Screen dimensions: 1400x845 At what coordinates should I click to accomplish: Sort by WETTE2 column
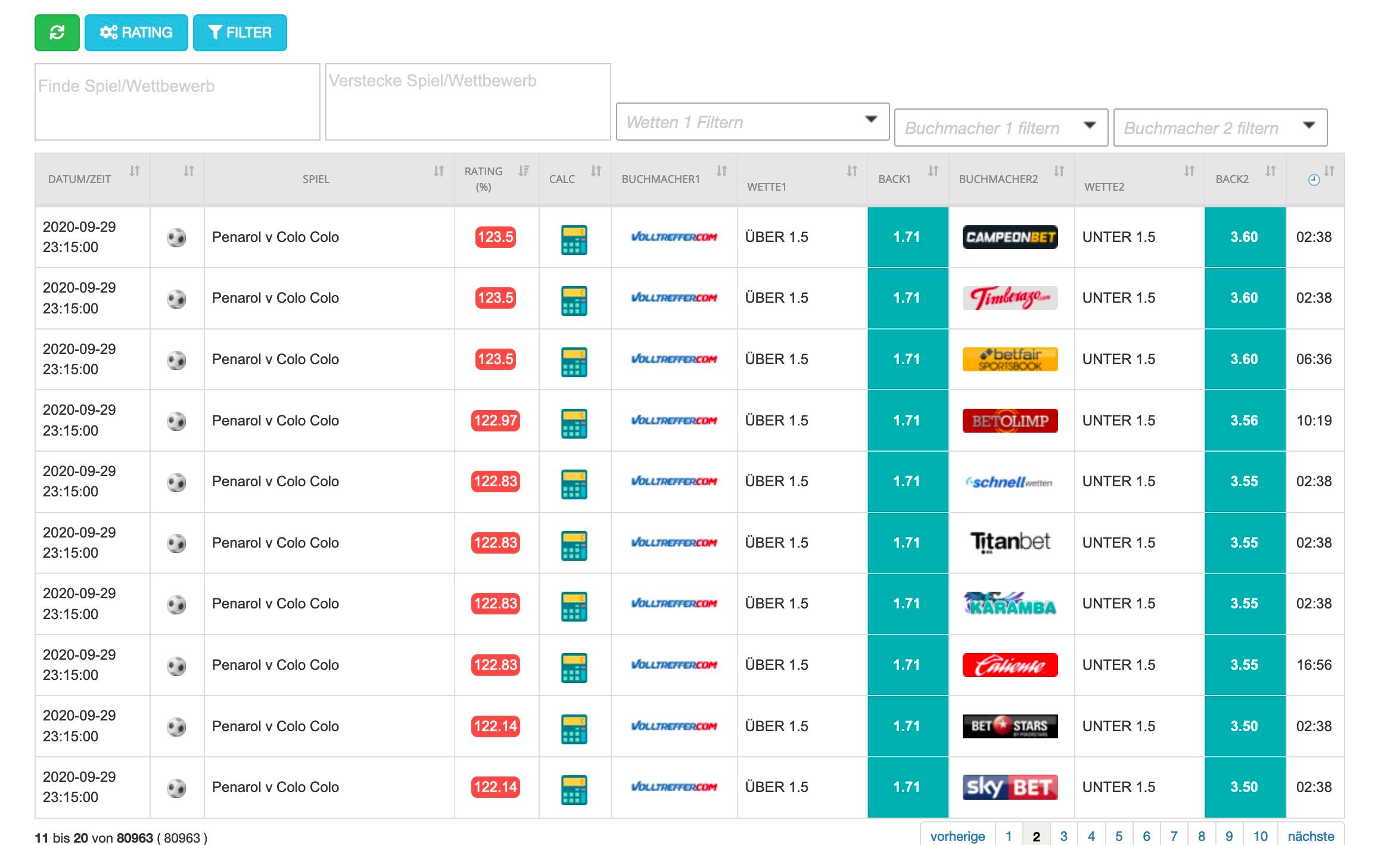point(1140,179)
